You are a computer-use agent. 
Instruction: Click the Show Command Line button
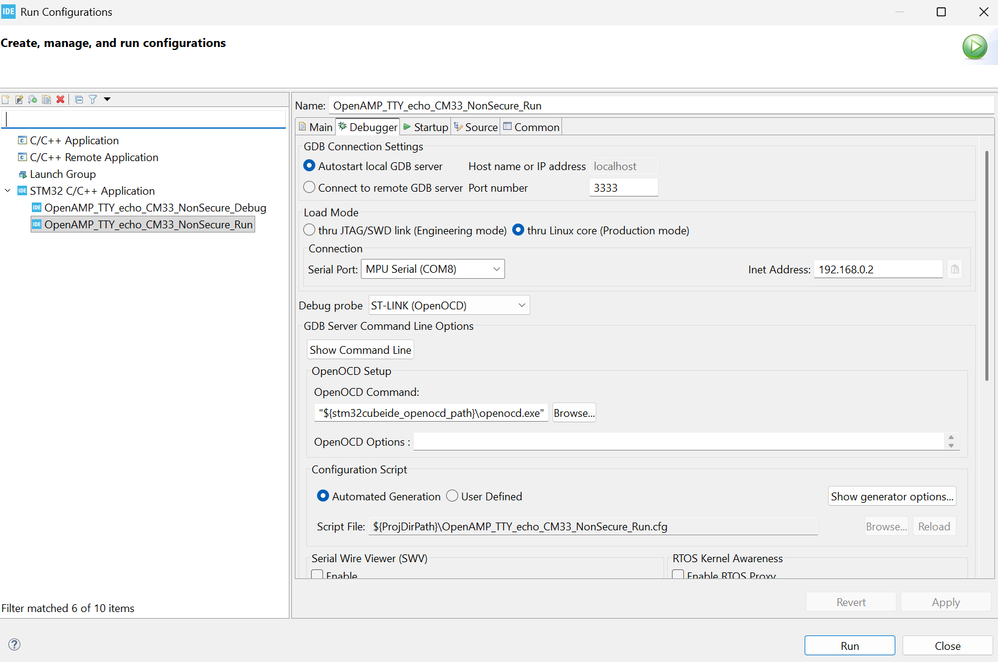(360, 350)
